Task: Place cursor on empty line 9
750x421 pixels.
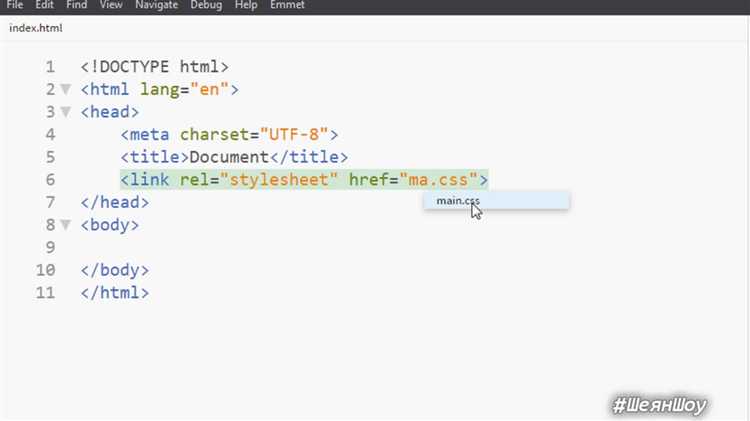Action: coord(287,247)
